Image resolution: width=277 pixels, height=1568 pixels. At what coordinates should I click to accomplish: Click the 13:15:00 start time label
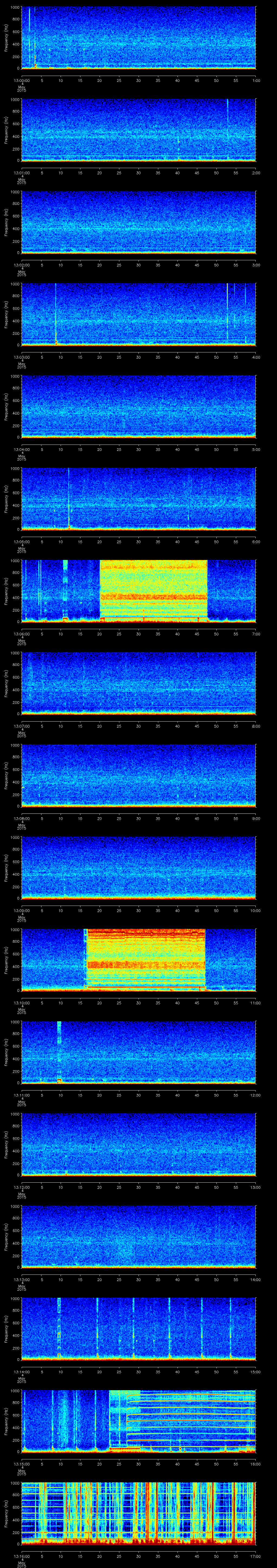pyautogui.click(x=22, y=1464)
